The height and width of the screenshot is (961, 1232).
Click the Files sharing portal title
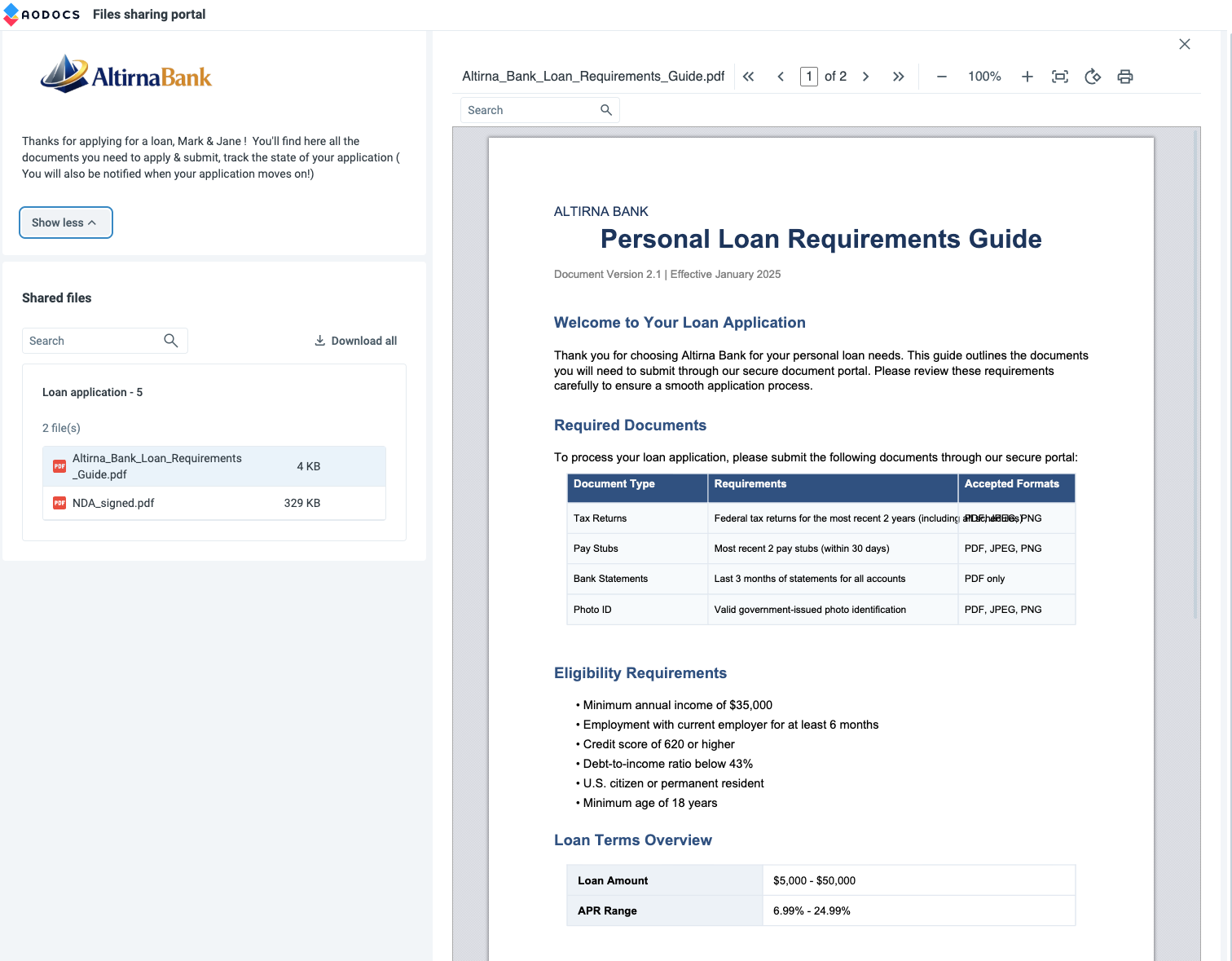pos(149,15)
